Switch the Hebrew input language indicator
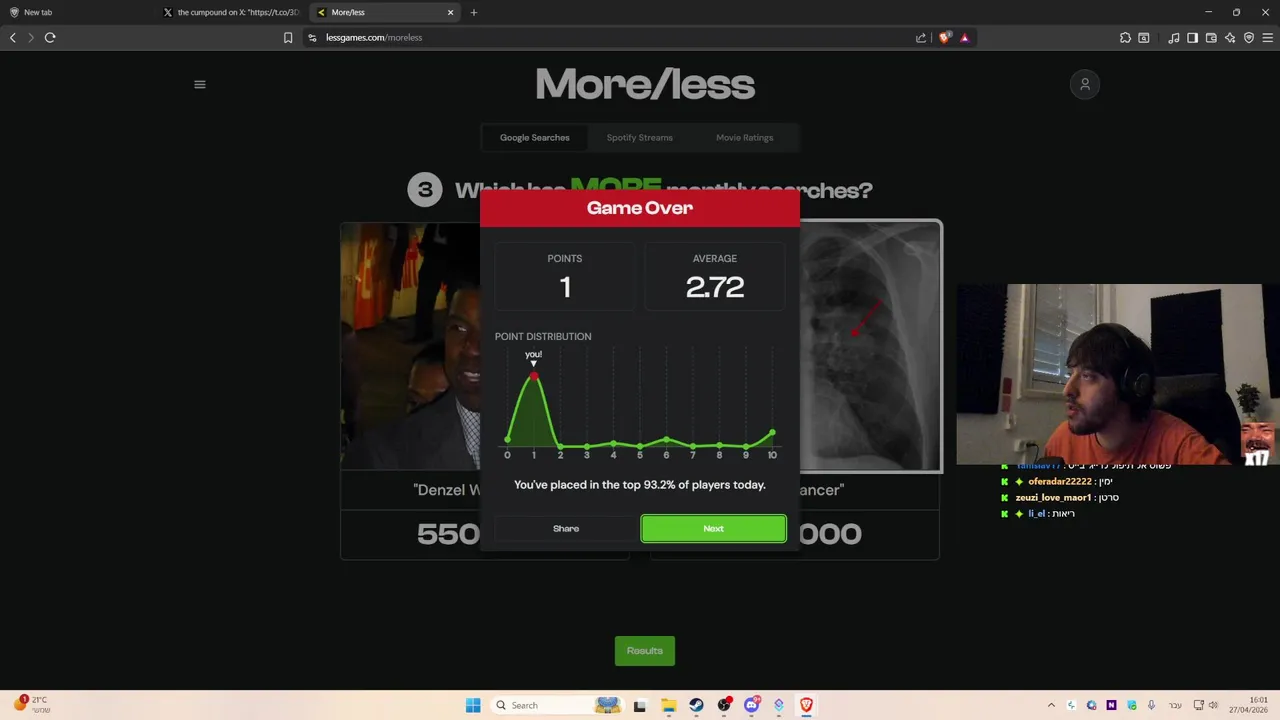Image resolution: width=1280 pixels, height=720 pixels. (x=1175, y=705)
